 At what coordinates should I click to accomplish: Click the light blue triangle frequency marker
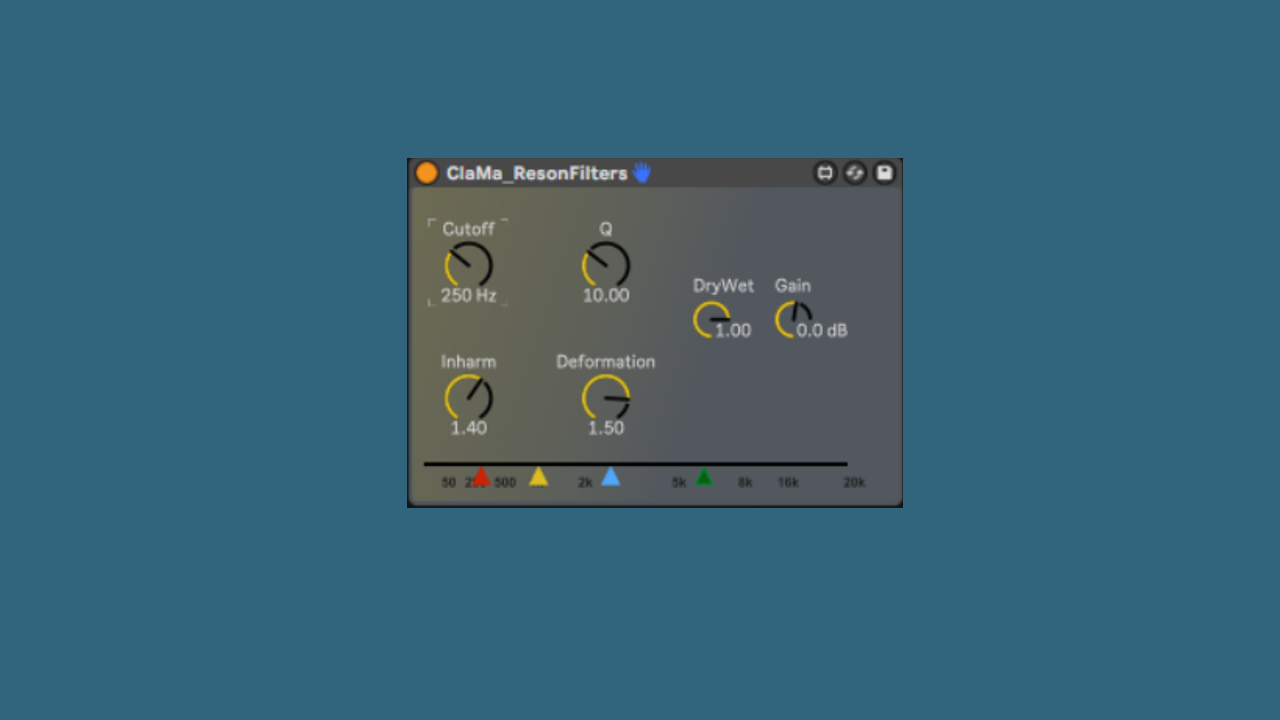[x=610, y=476]
